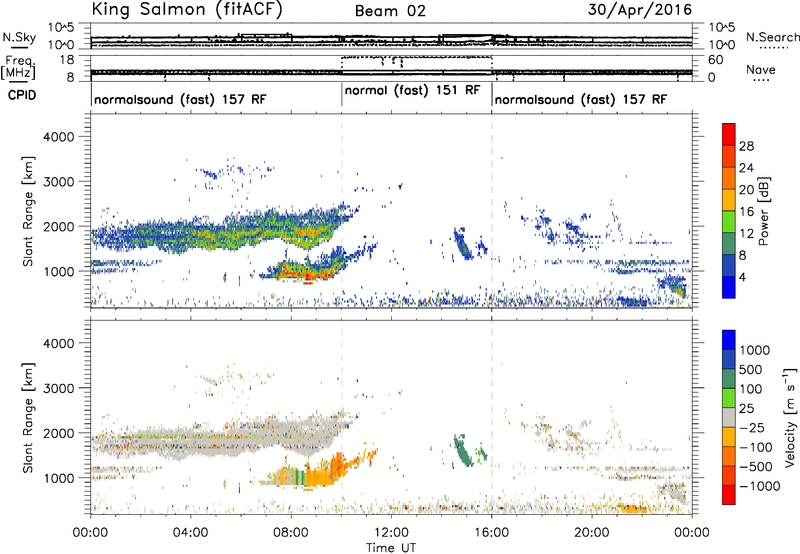Click the "Power [dB]" colorbar title
Image resolution: width=800 pixels, height=554 pixels.
click(x=764, y=211)
